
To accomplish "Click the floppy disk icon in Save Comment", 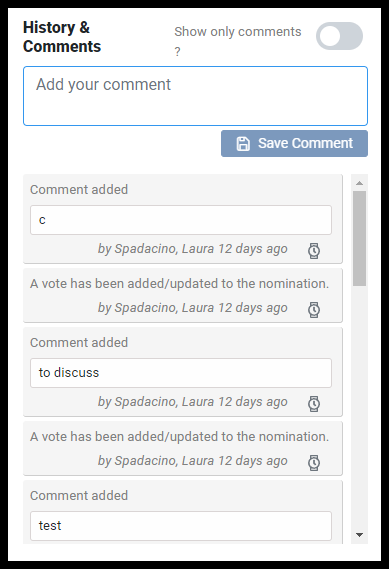I will [x=243, y=144].
